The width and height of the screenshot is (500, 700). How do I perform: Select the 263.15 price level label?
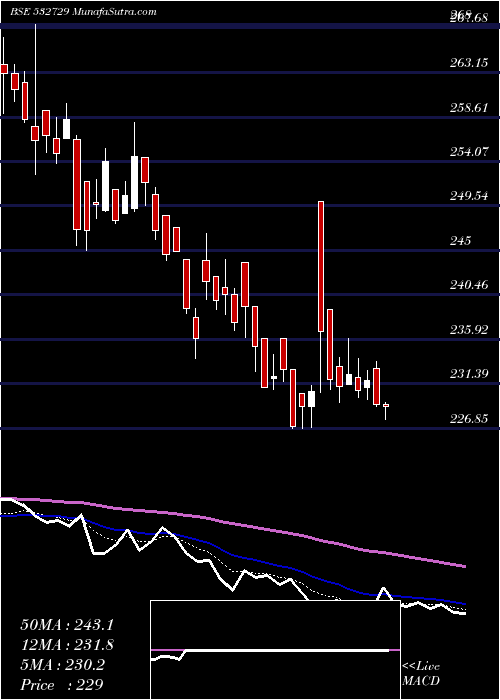click(x=469, y=63)
